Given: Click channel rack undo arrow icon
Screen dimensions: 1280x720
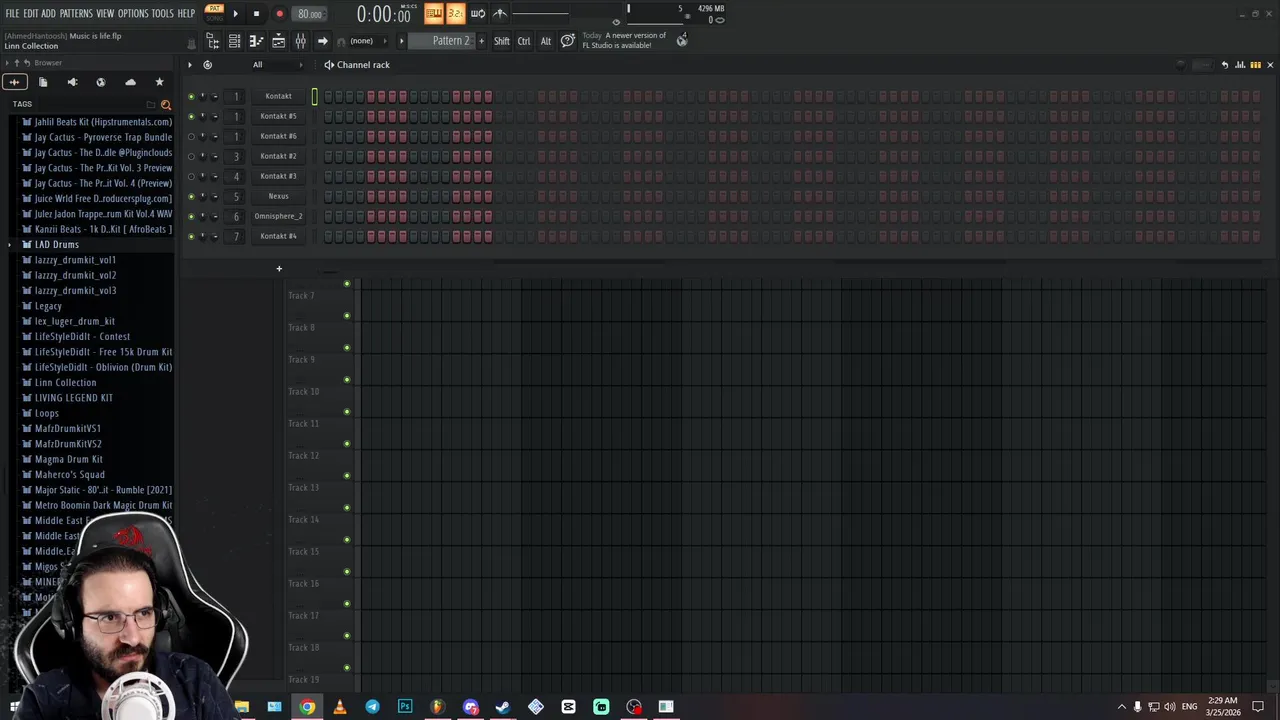Looking at the screenshot, I should (1224, 65).
